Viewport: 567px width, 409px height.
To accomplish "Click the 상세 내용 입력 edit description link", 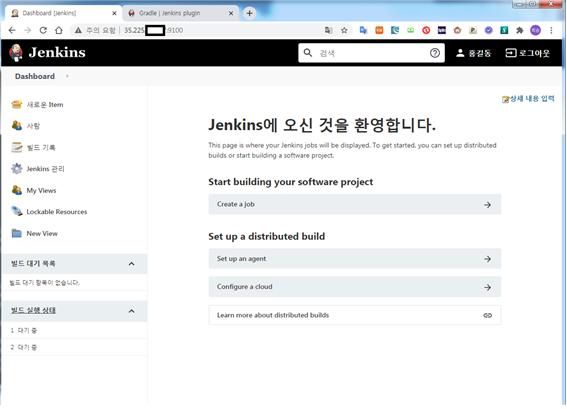I will pyautogui.click(x=528, y=99).
